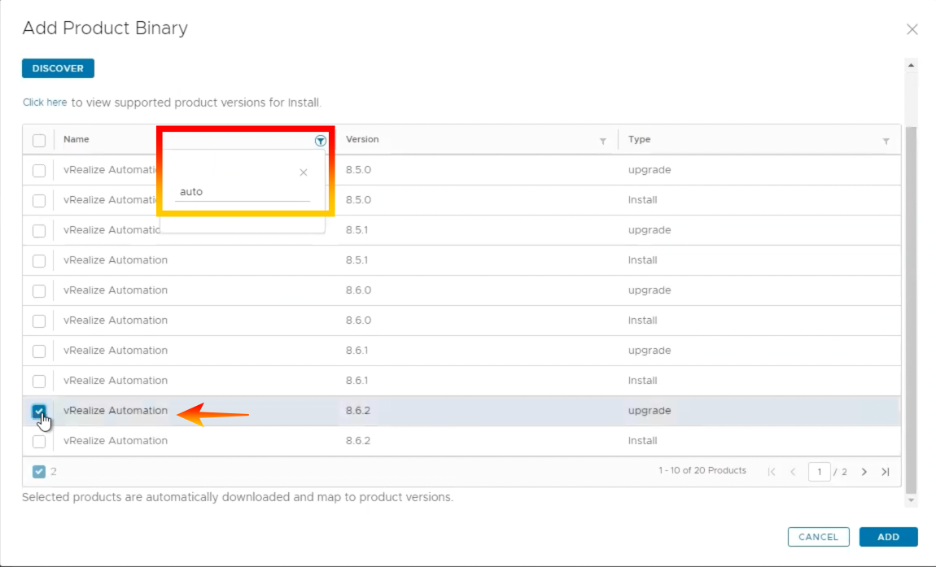
Task: Click the Name column header
Action: [76, 139]
